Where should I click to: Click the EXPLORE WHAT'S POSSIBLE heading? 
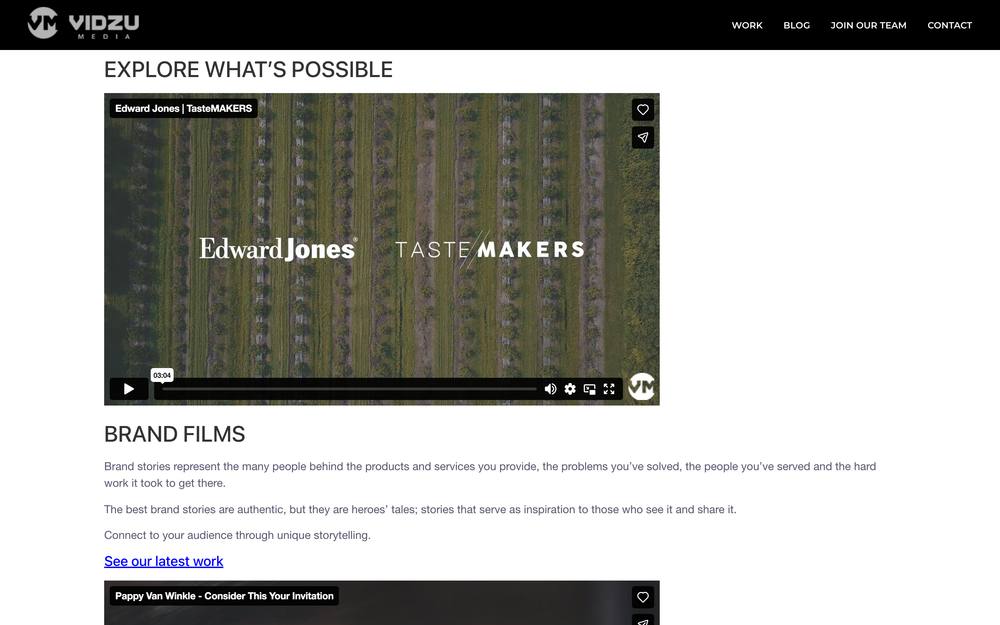248,70
